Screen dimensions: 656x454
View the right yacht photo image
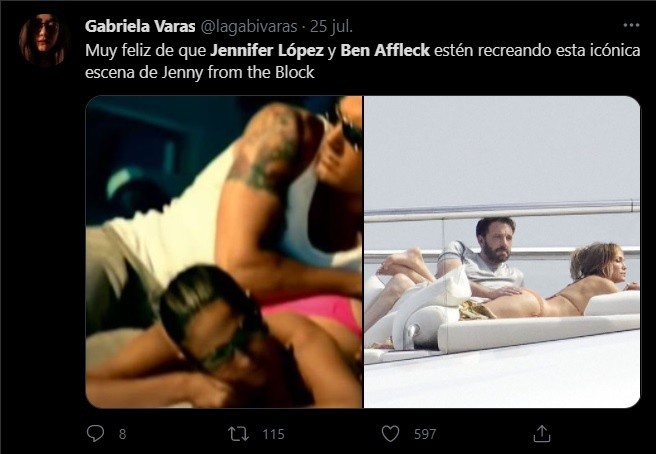[x=502, y=252]
